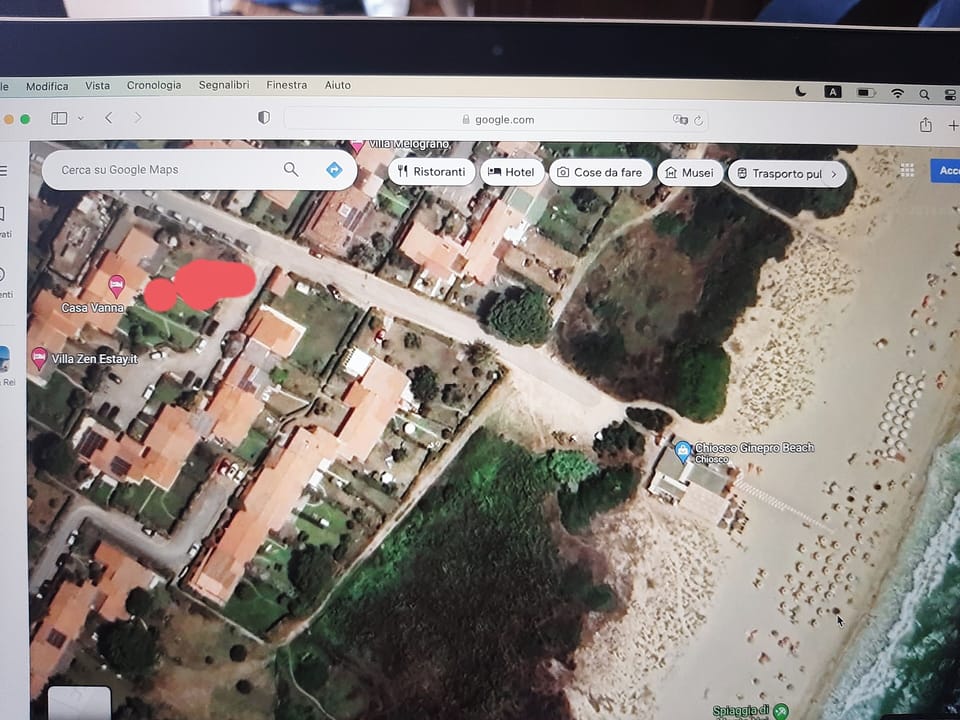Viewport: 960px width, 720px height.
Task: Expand the sidebar dropdown chevron
Action: (80, 118)
